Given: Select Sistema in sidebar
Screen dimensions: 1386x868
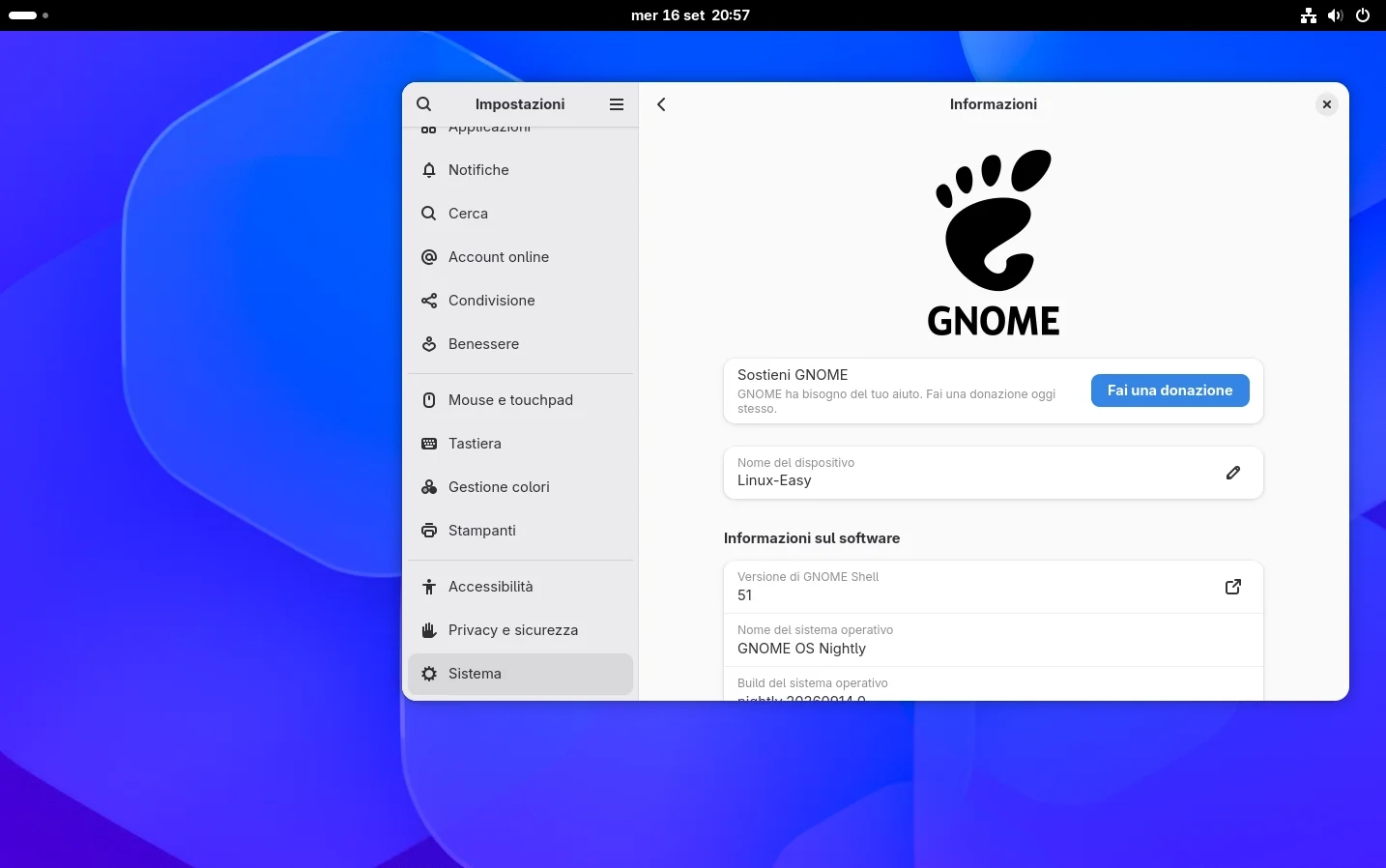Looking at the screenshot, I should point(521,674).
